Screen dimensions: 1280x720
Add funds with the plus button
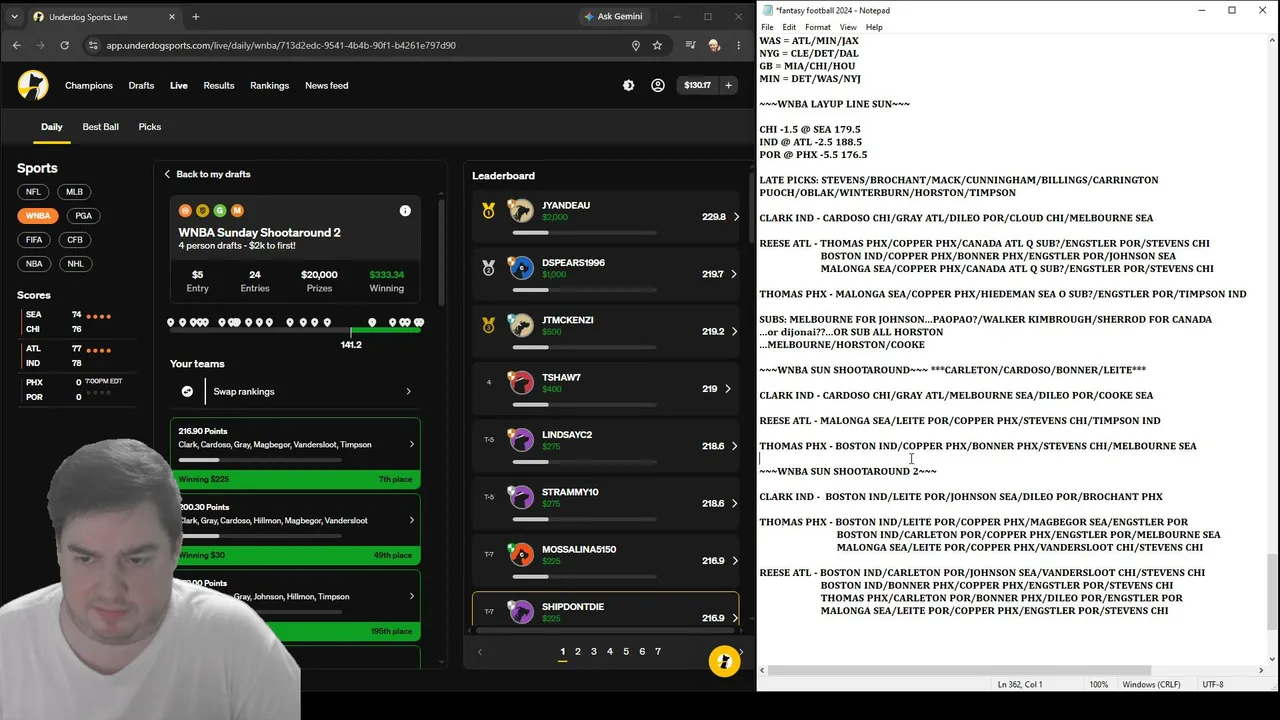pyautogui.click(x=728, y=86)
